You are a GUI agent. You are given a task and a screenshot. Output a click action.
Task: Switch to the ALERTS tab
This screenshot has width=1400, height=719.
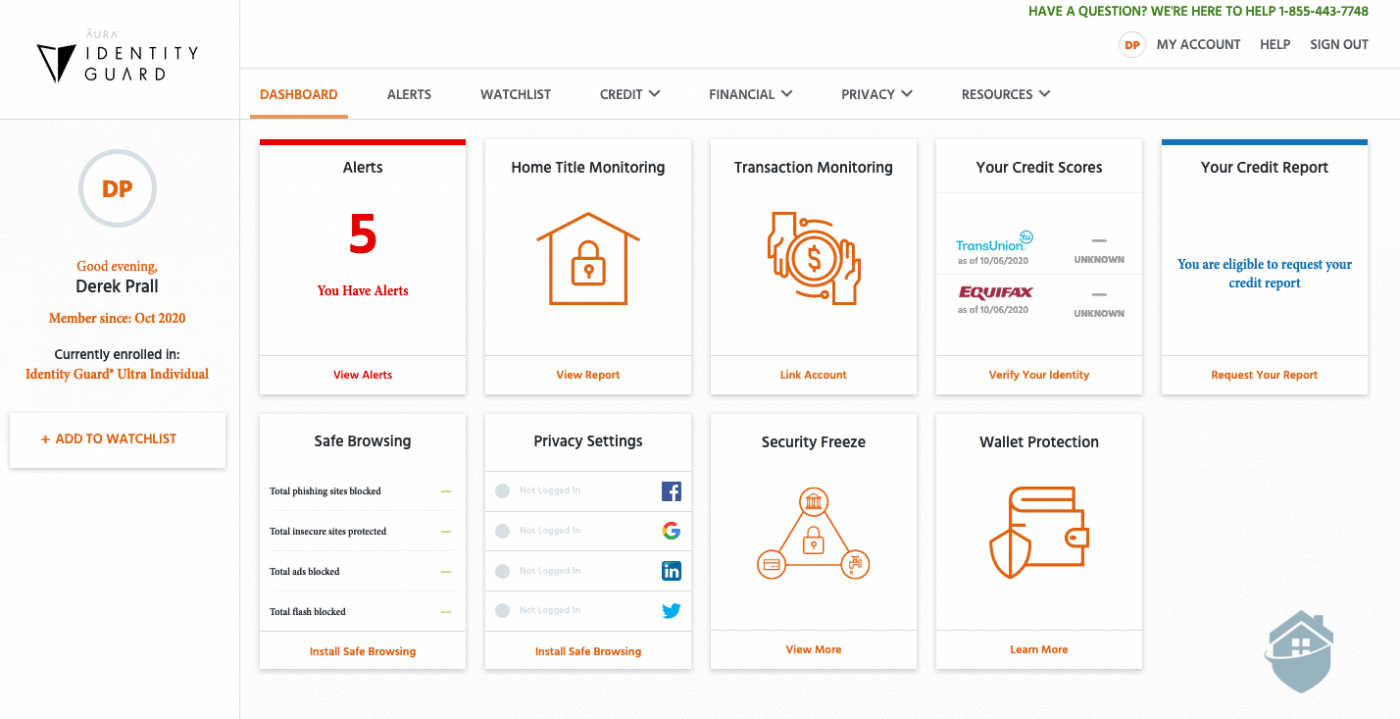(x=409, y=94)
